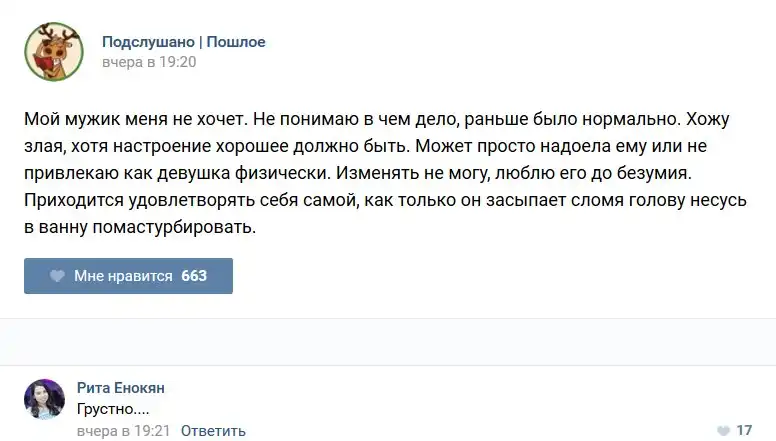Open the 'Рита Енокян' profile name link
This screenshot has height=441, width=776.
[x=120, y=388]
